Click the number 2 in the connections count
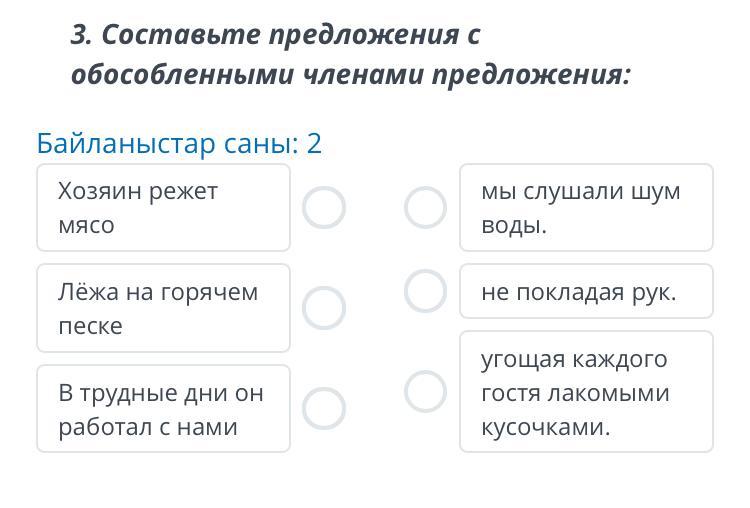The image size is (750, 508). pyautogui.click(x=315, y=144)
